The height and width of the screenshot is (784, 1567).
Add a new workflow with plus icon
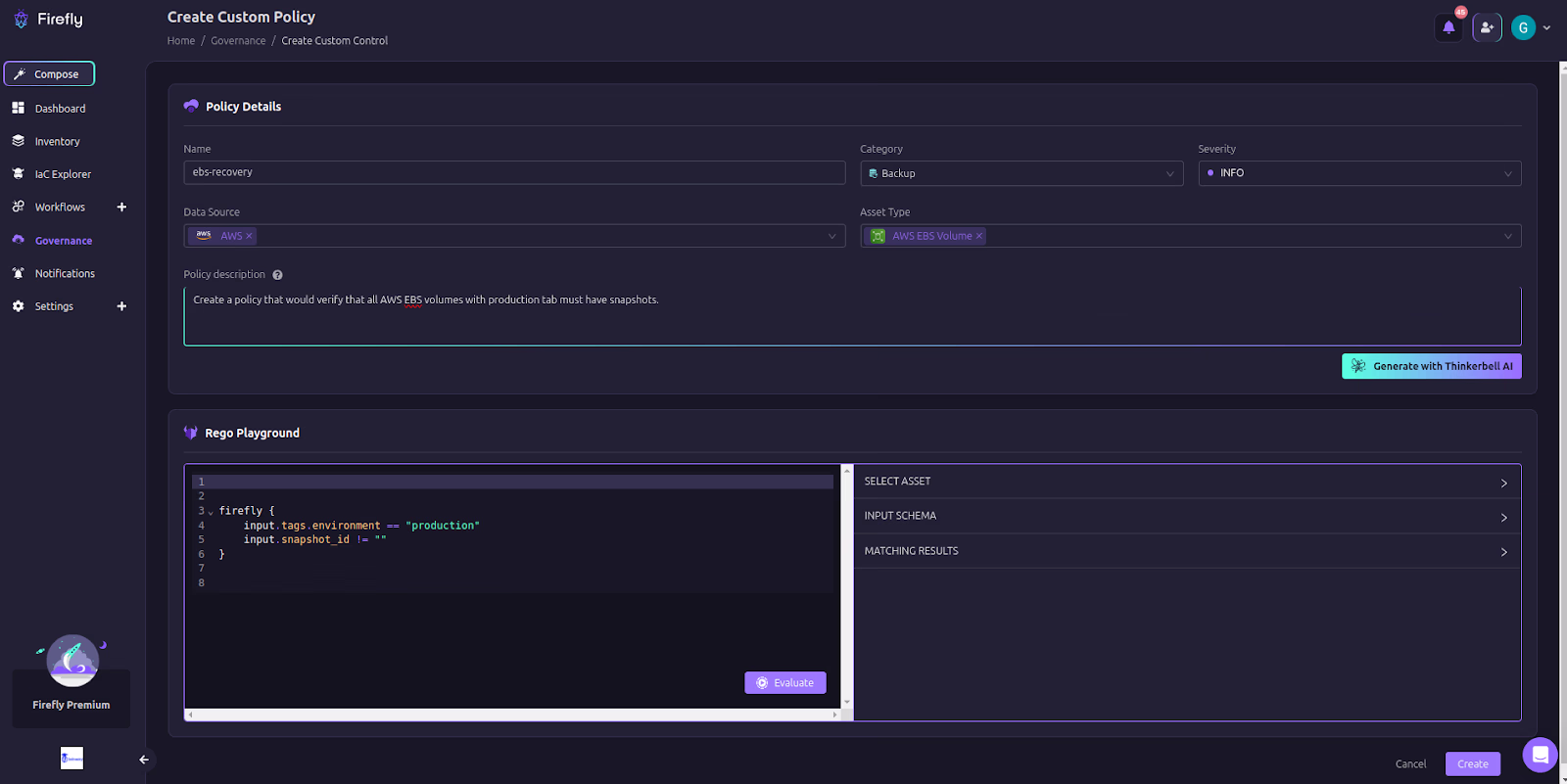tap(121, 207)
